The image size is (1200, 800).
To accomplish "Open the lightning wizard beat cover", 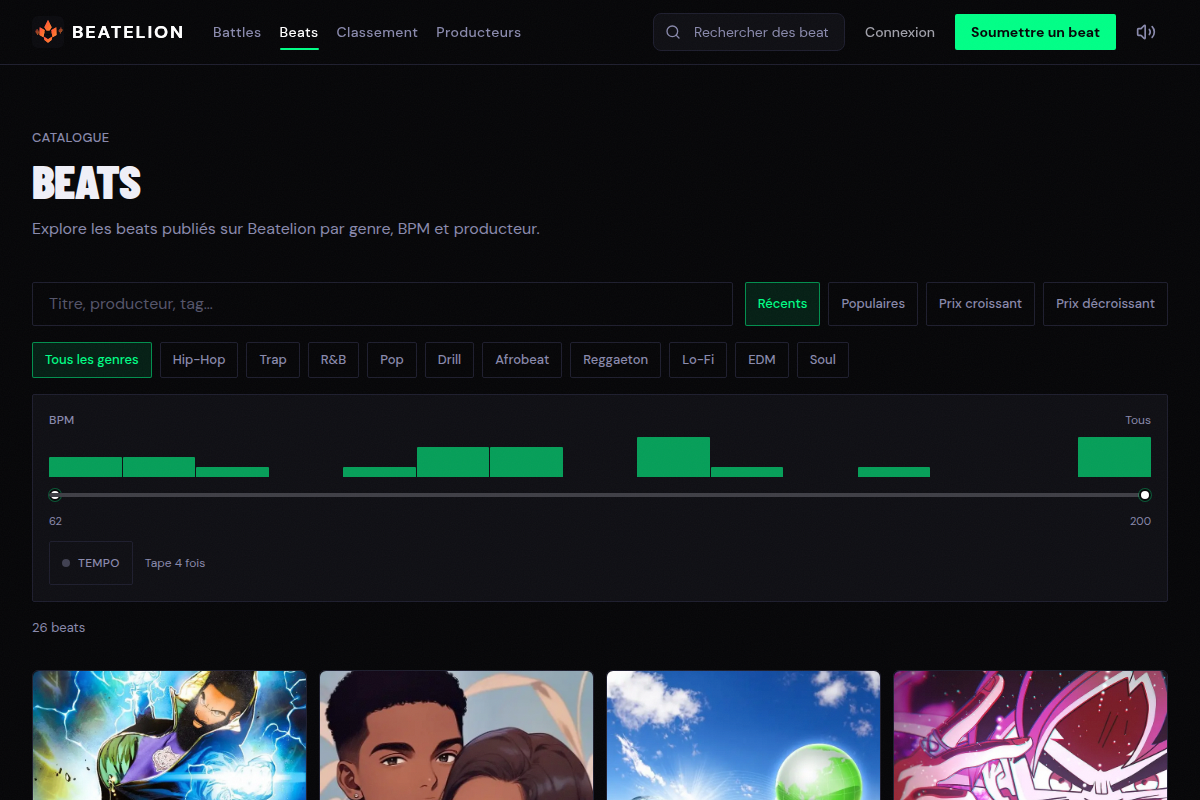I will point(169,735).
